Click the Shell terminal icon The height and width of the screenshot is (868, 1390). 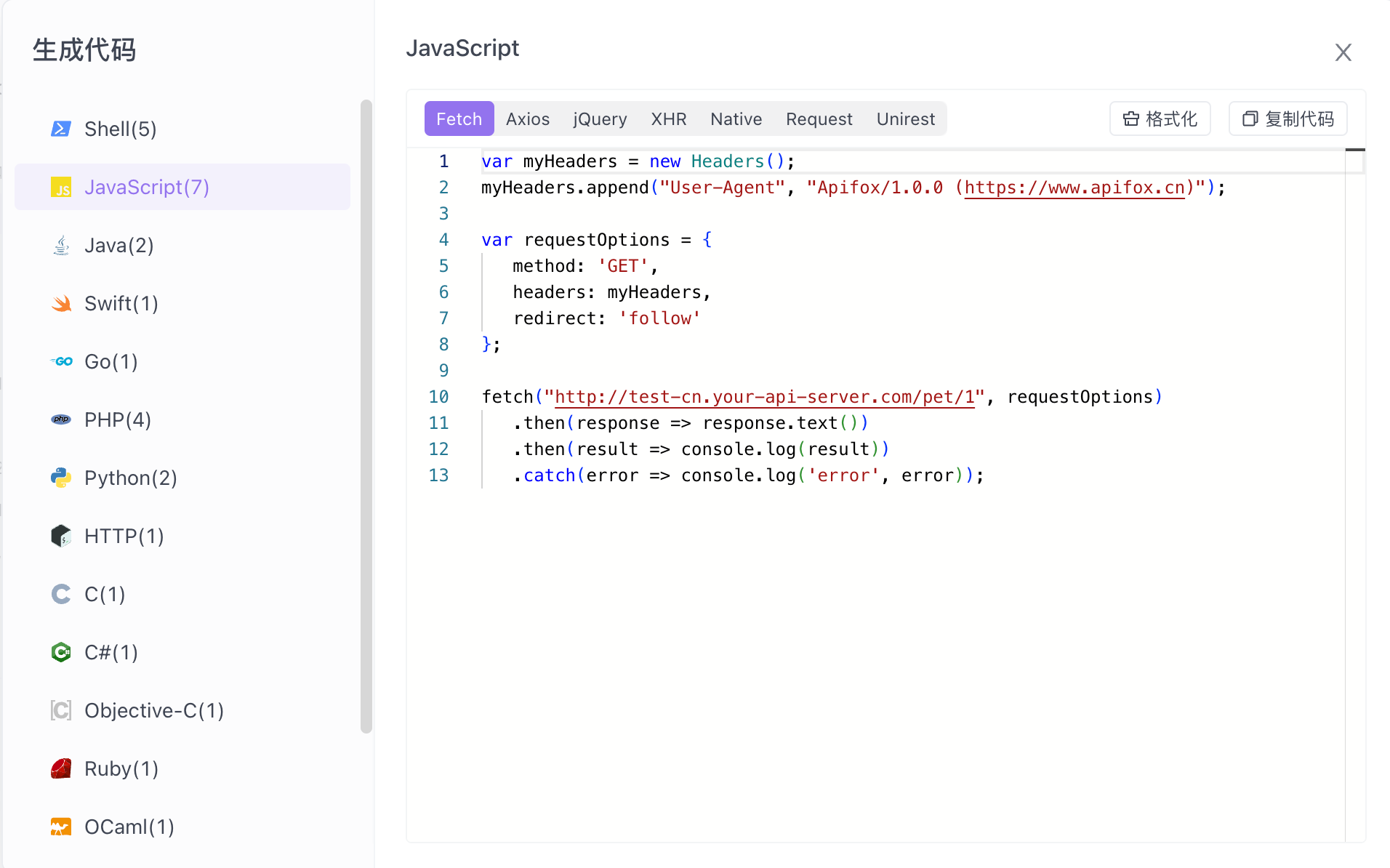pyautogui.click(x=61, y=129)
